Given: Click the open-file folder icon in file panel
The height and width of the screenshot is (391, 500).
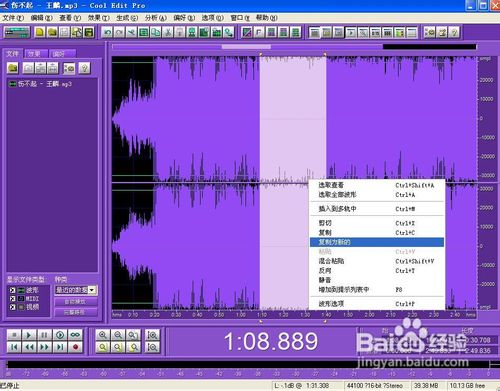Looking at the screenshot, I should pyautogui.click(x=13, y=68).
